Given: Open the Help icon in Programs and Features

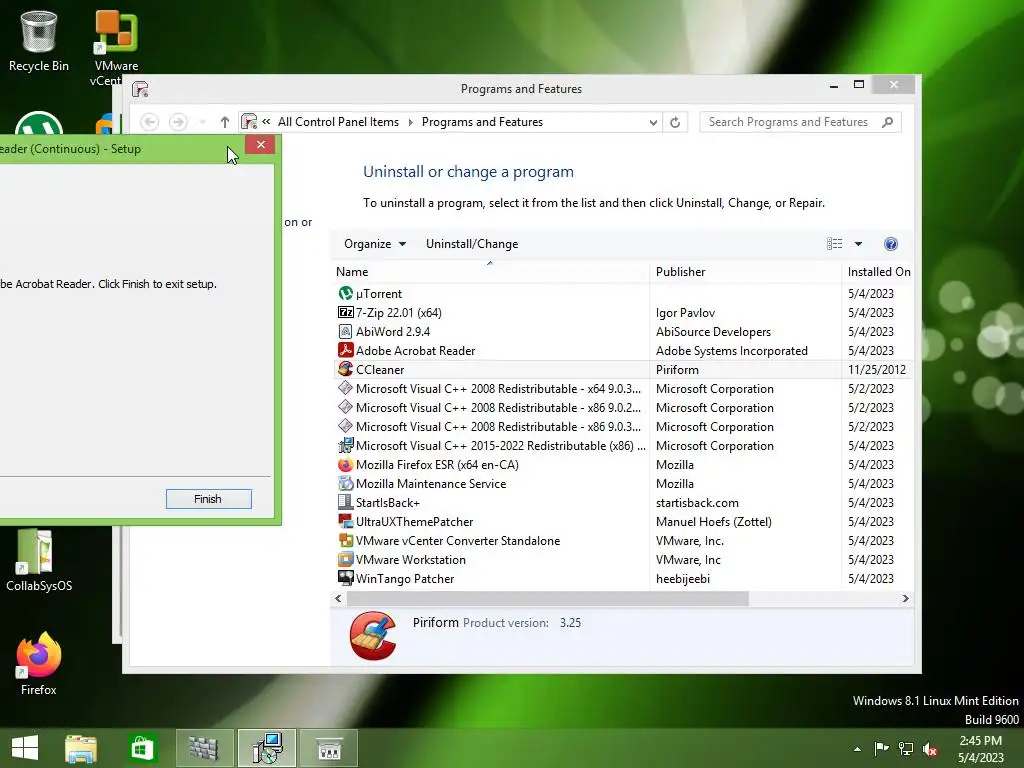Looking at the screenshot, I should [x=891, y=244].
